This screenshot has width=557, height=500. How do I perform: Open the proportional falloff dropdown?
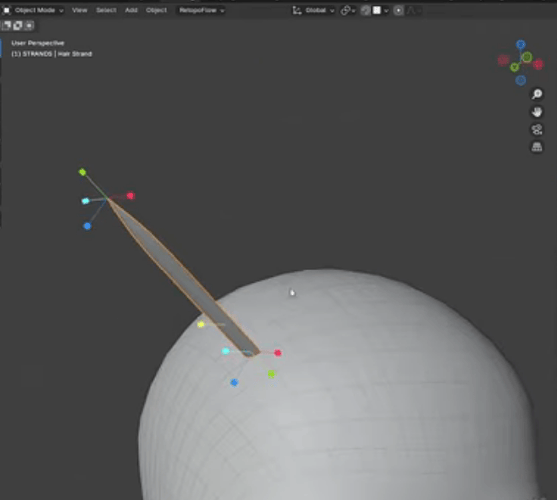click(x=414, y=11)
